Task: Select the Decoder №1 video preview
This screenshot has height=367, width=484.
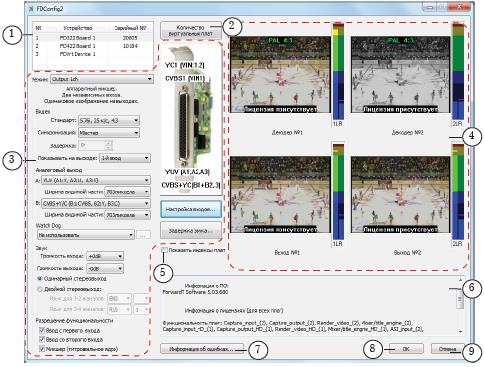Action: (x=280, y=75)
